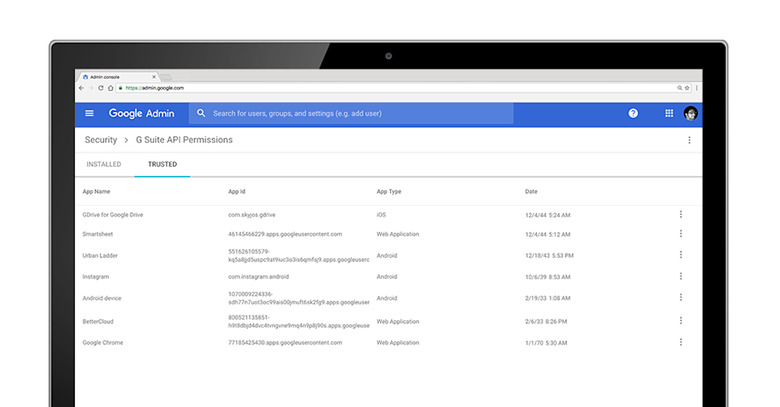Click the browser back arrow

point(81,88)
